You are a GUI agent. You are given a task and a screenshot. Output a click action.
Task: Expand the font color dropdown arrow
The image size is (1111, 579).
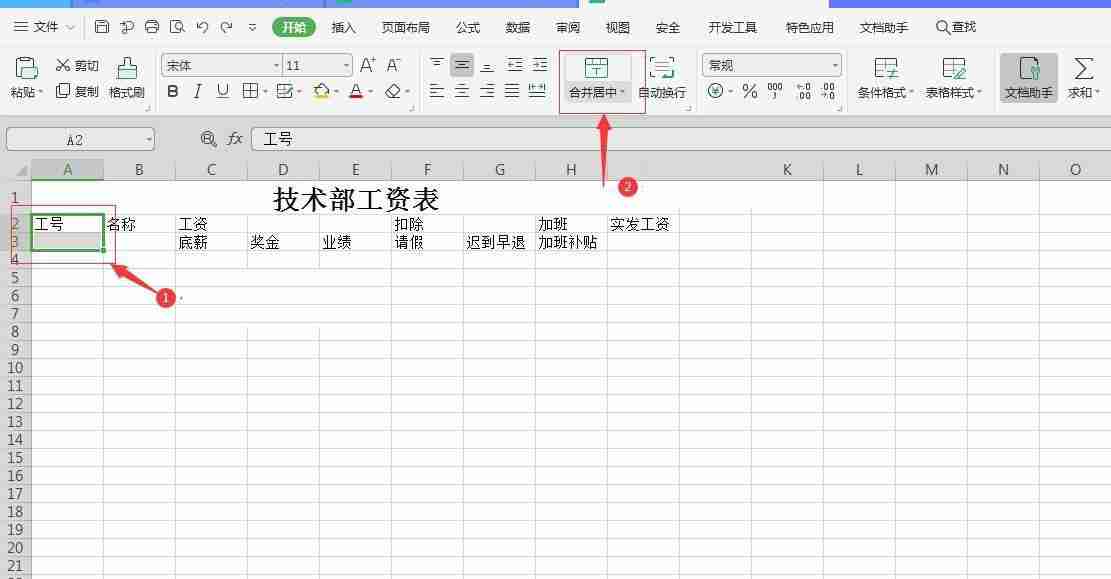coord(371,91)
